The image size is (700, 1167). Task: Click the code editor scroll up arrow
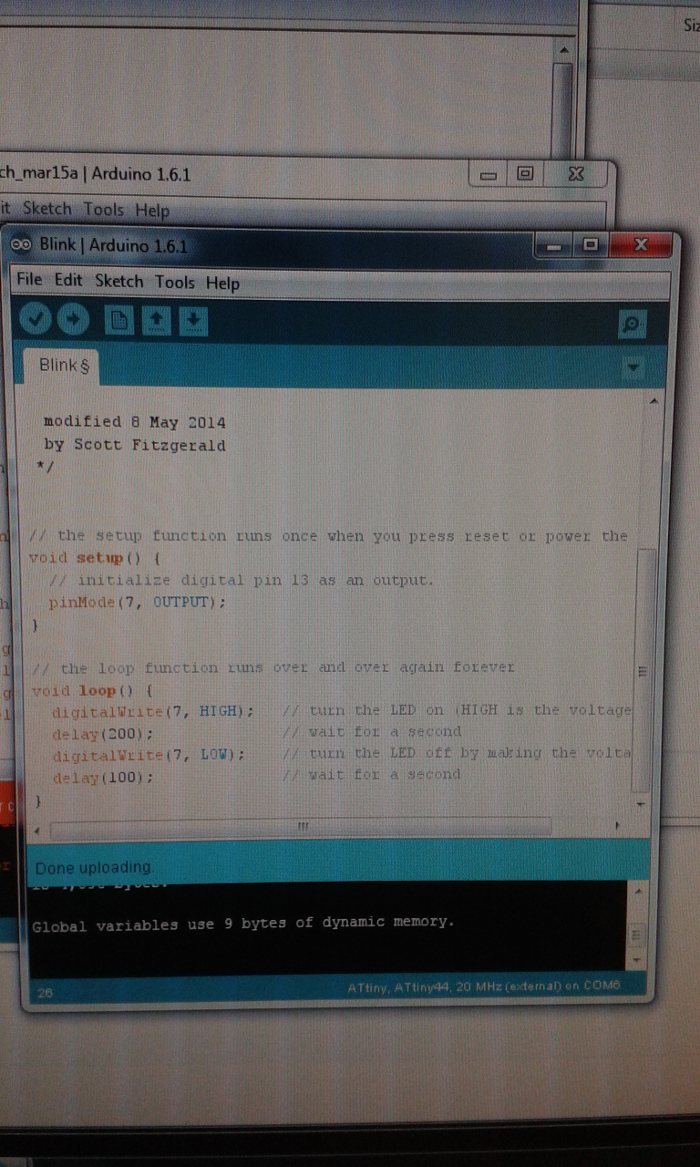click(x=654, y=402)
